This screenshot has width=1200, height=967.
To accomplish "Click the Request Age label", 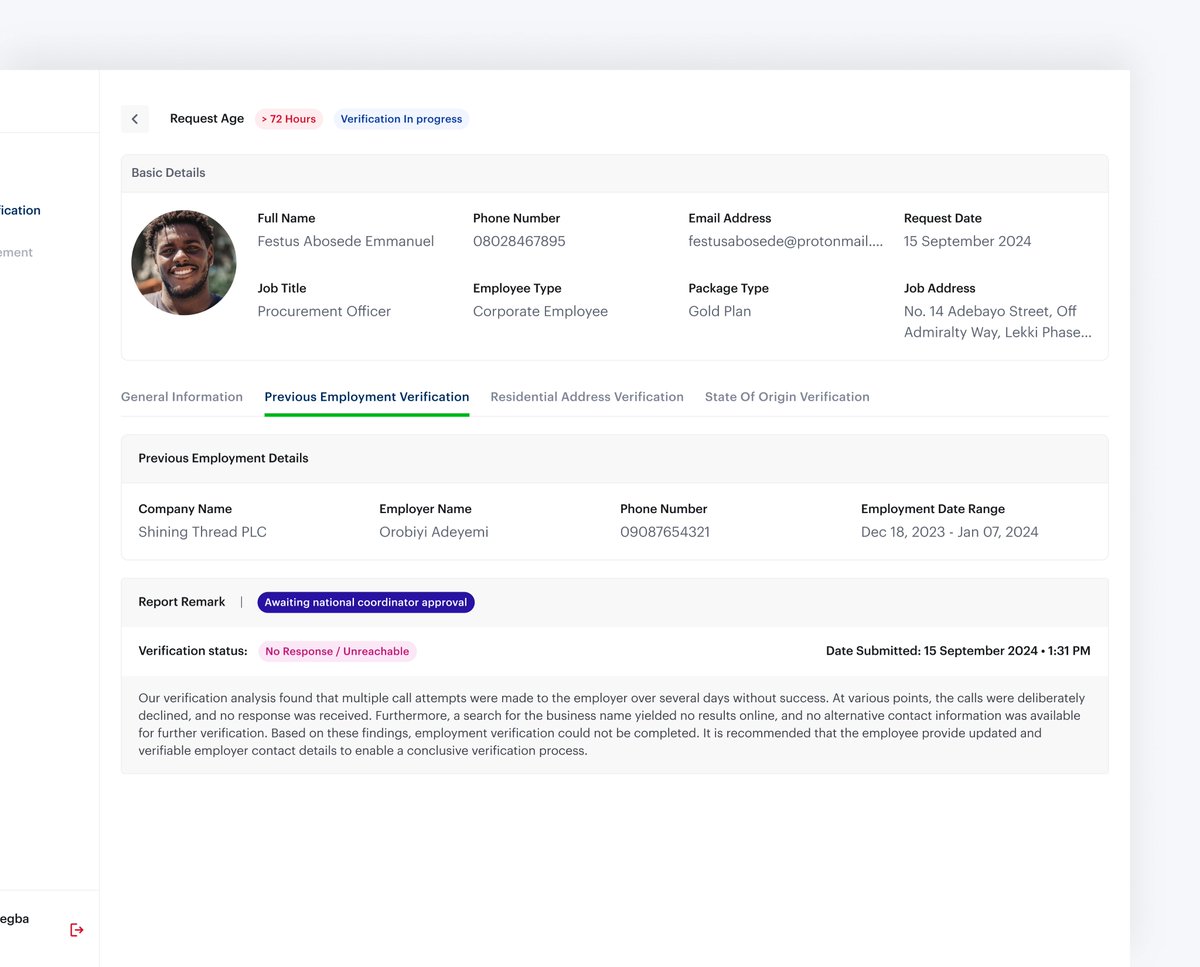I will [207, 119].
